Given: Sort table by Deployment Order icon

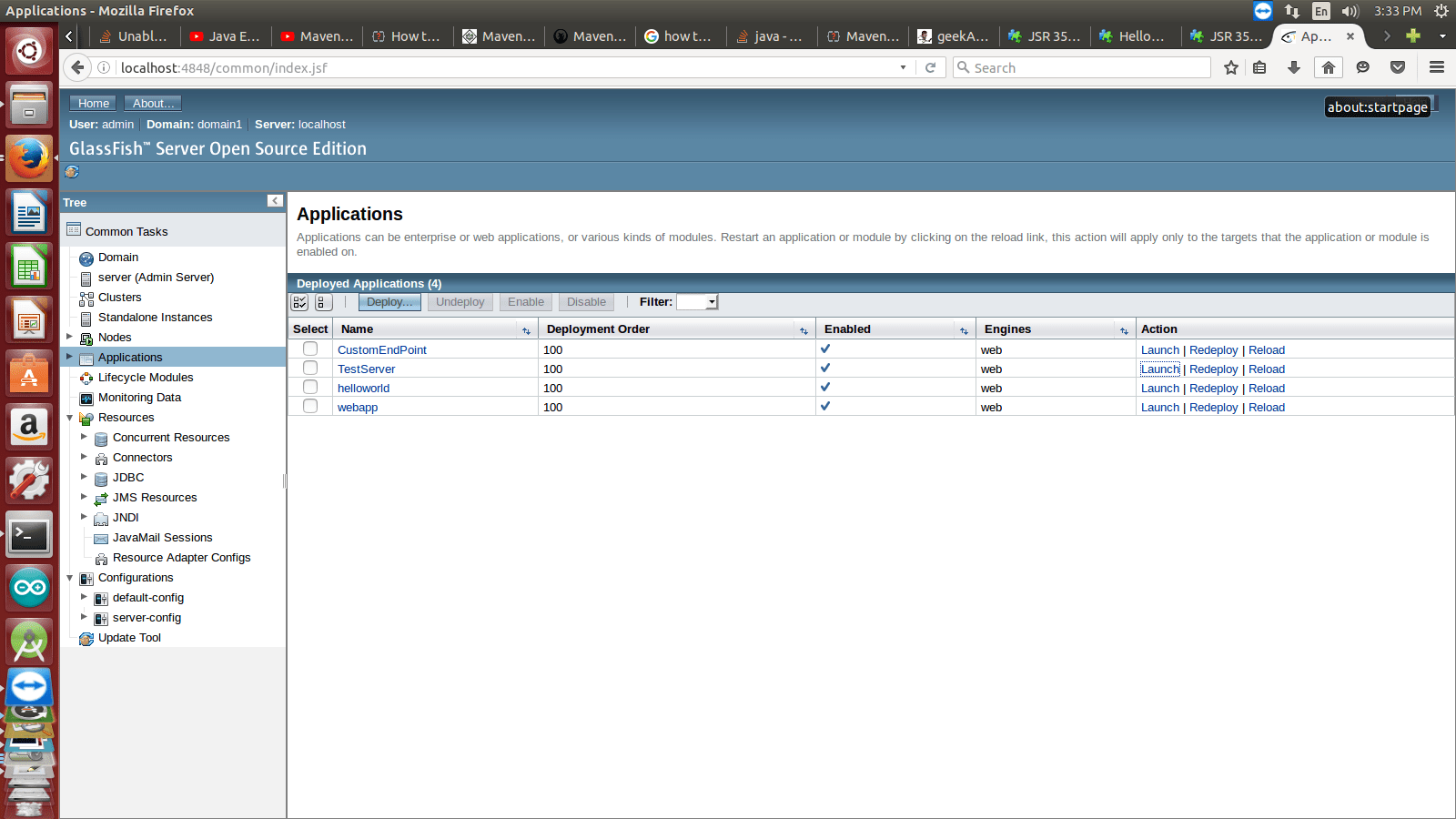Looking at the screenshot, I should 804,330.
